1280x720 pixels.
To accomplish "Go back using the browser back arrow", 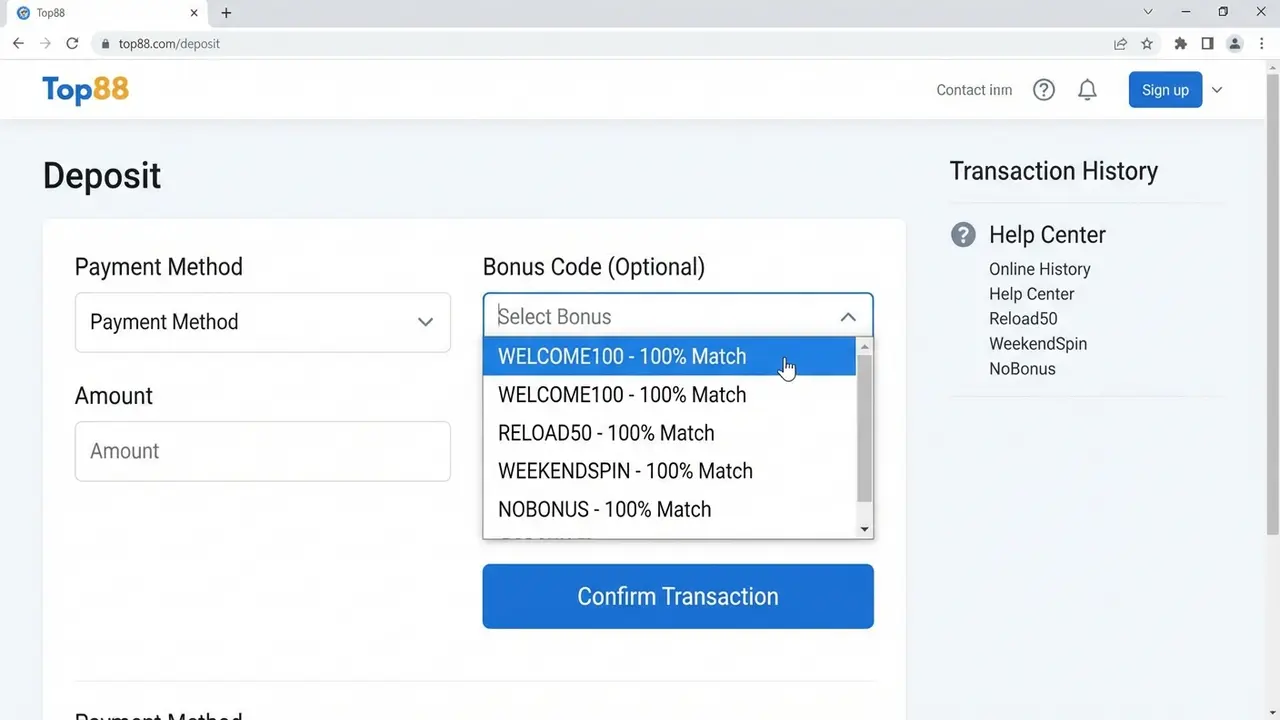I will (18, 44).
